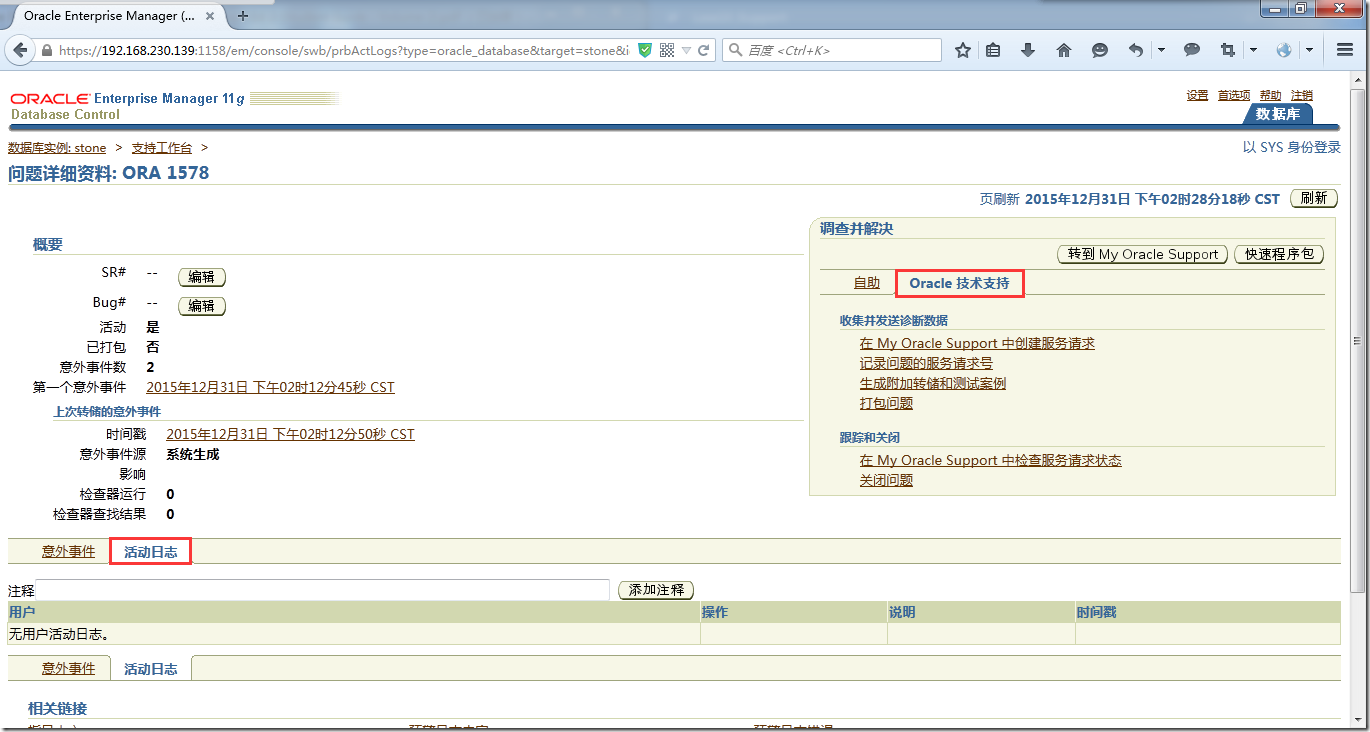Click the 注销 logout link

coord(1302,95)
